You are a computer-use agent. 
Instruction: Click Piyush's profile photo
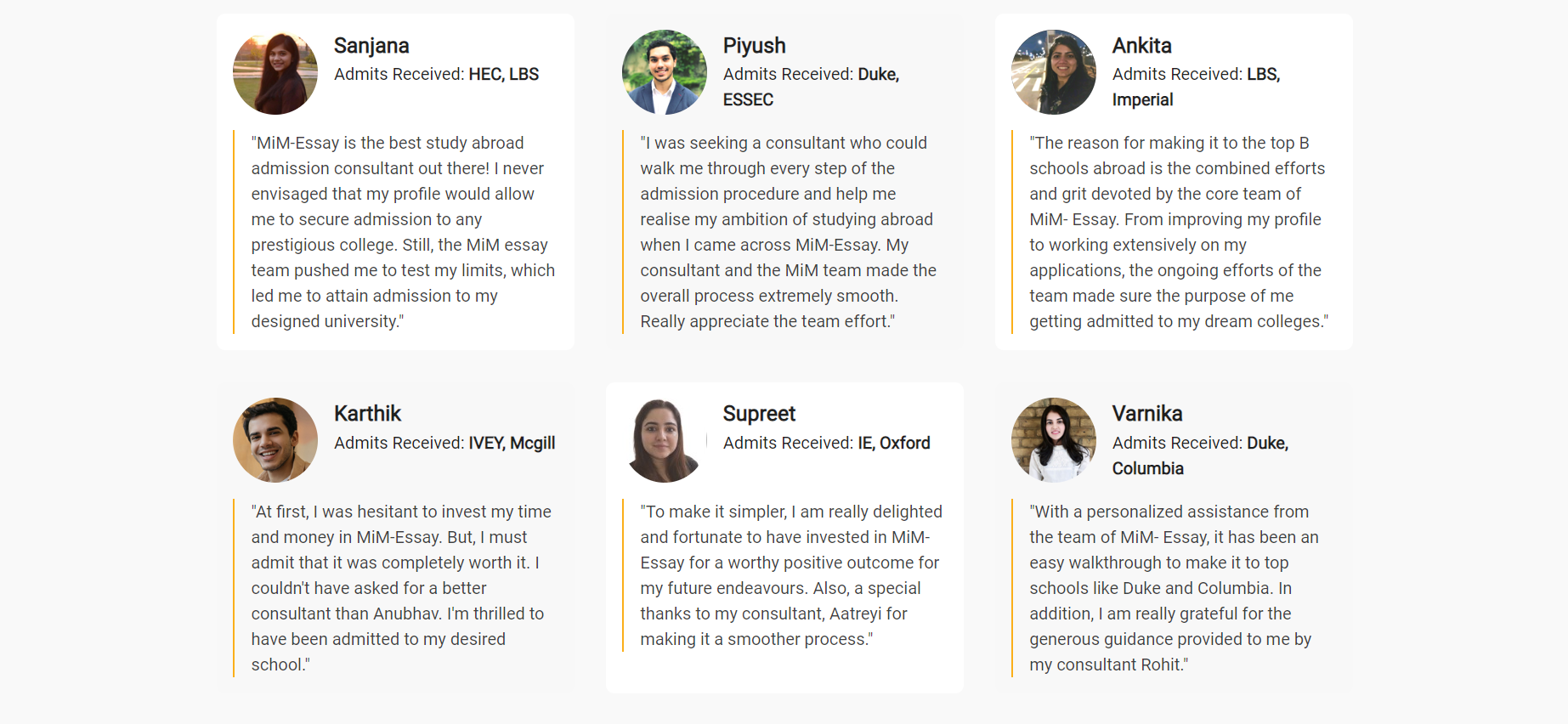pos(665,72)
